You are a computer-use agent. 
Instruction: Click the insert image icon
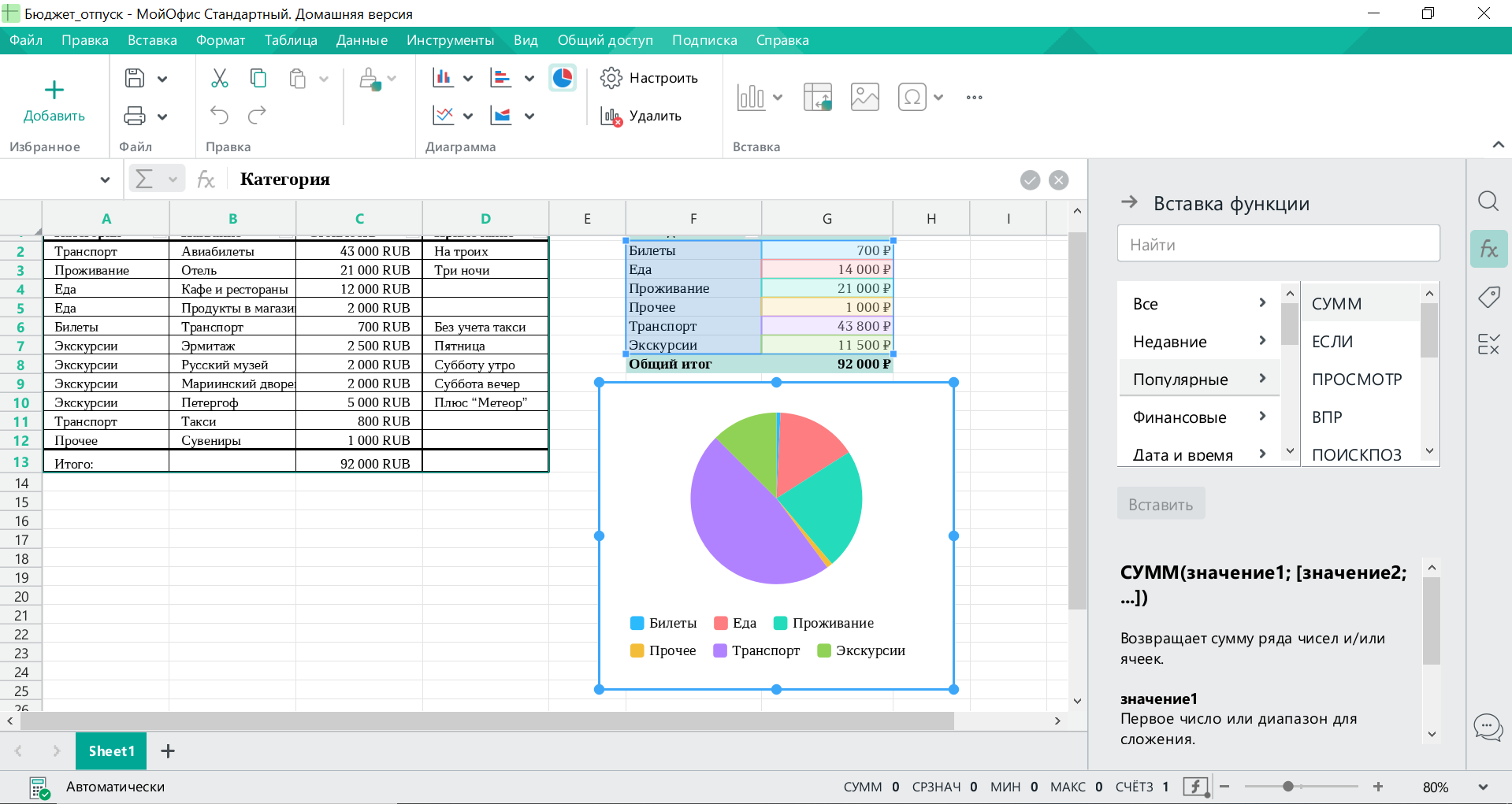pyautogui.click(x=864, y=97)
